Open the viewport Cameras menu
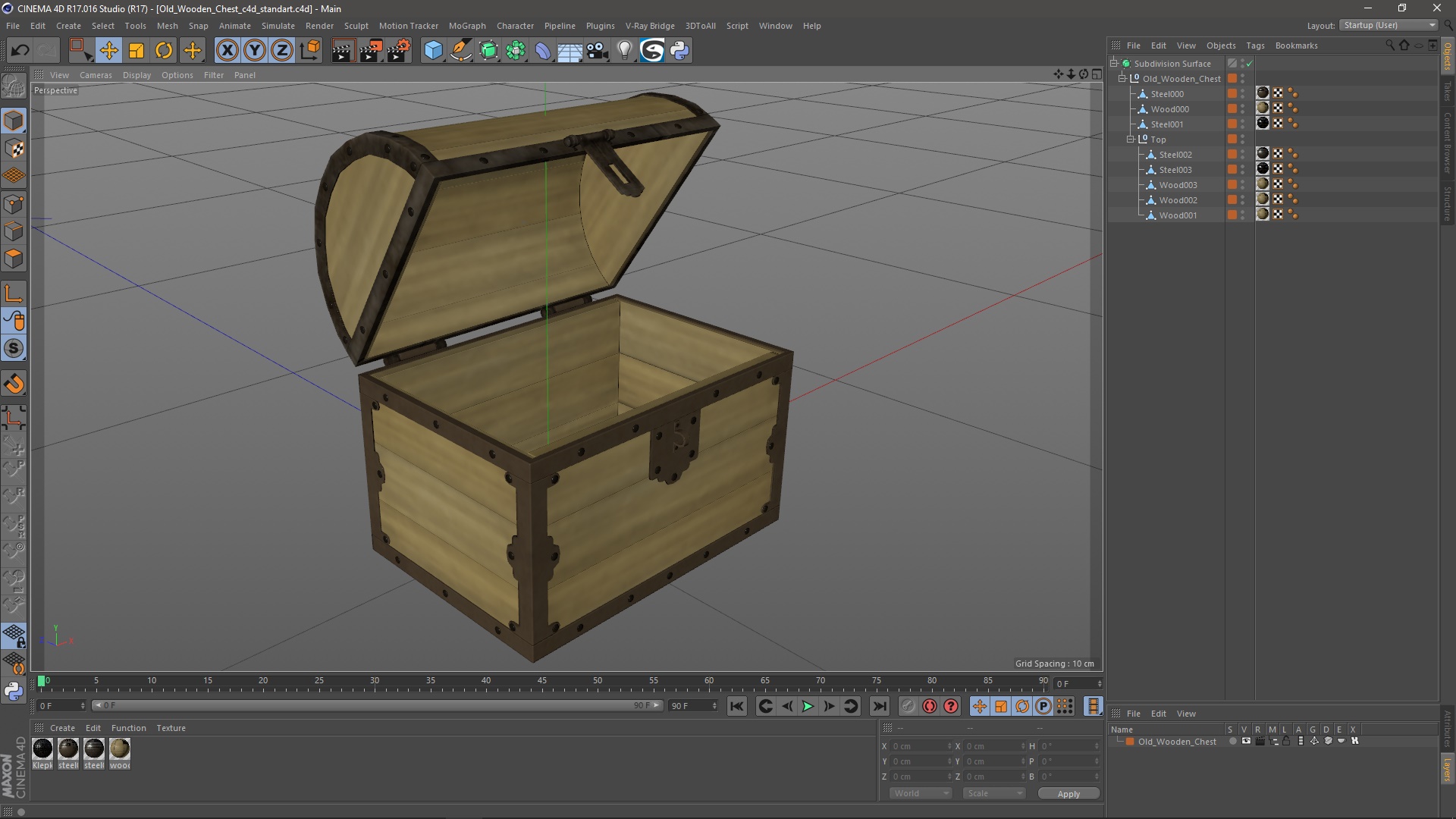Viewport: 1456px width, 819px height. (96, 75)
